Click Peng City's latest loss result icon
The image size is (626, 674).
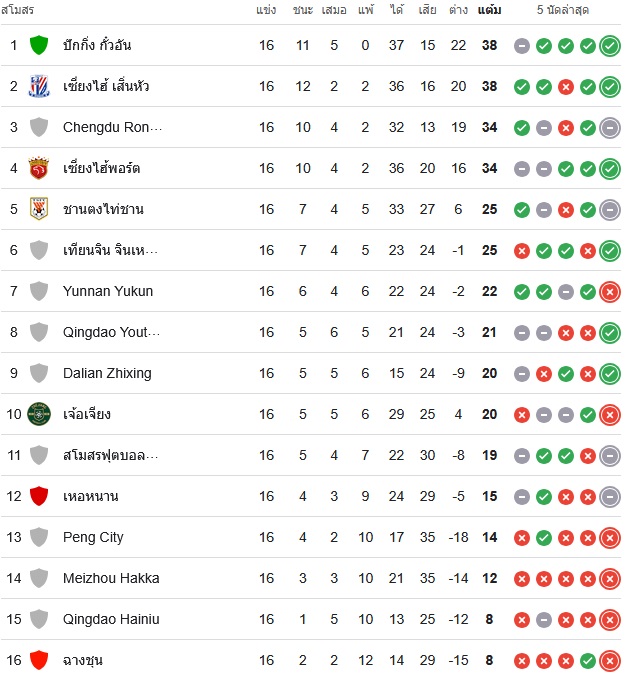[610, 538]
